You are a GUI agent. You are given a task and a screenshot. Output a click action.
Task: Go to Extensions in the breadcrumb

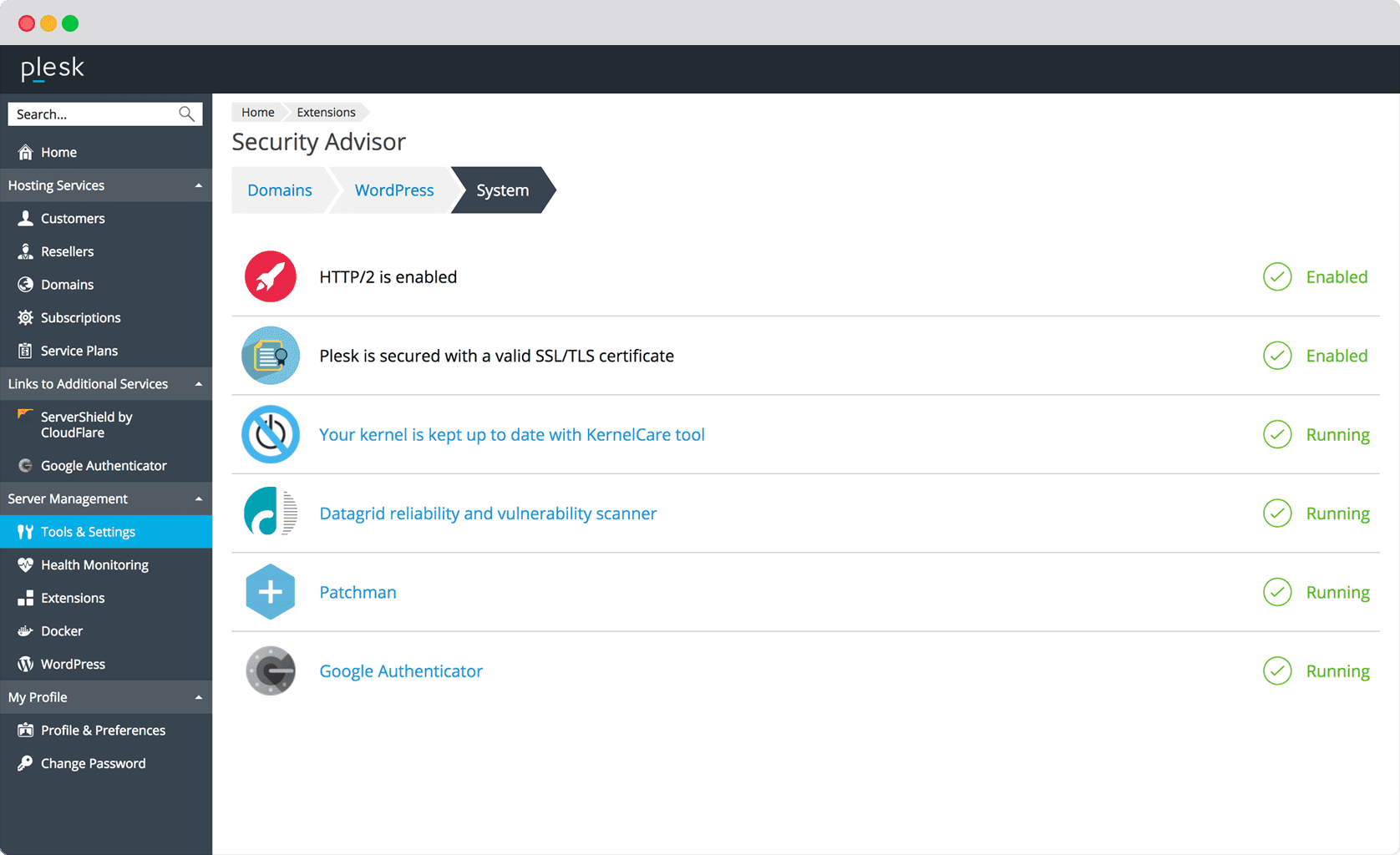click(x=326, y=112)
